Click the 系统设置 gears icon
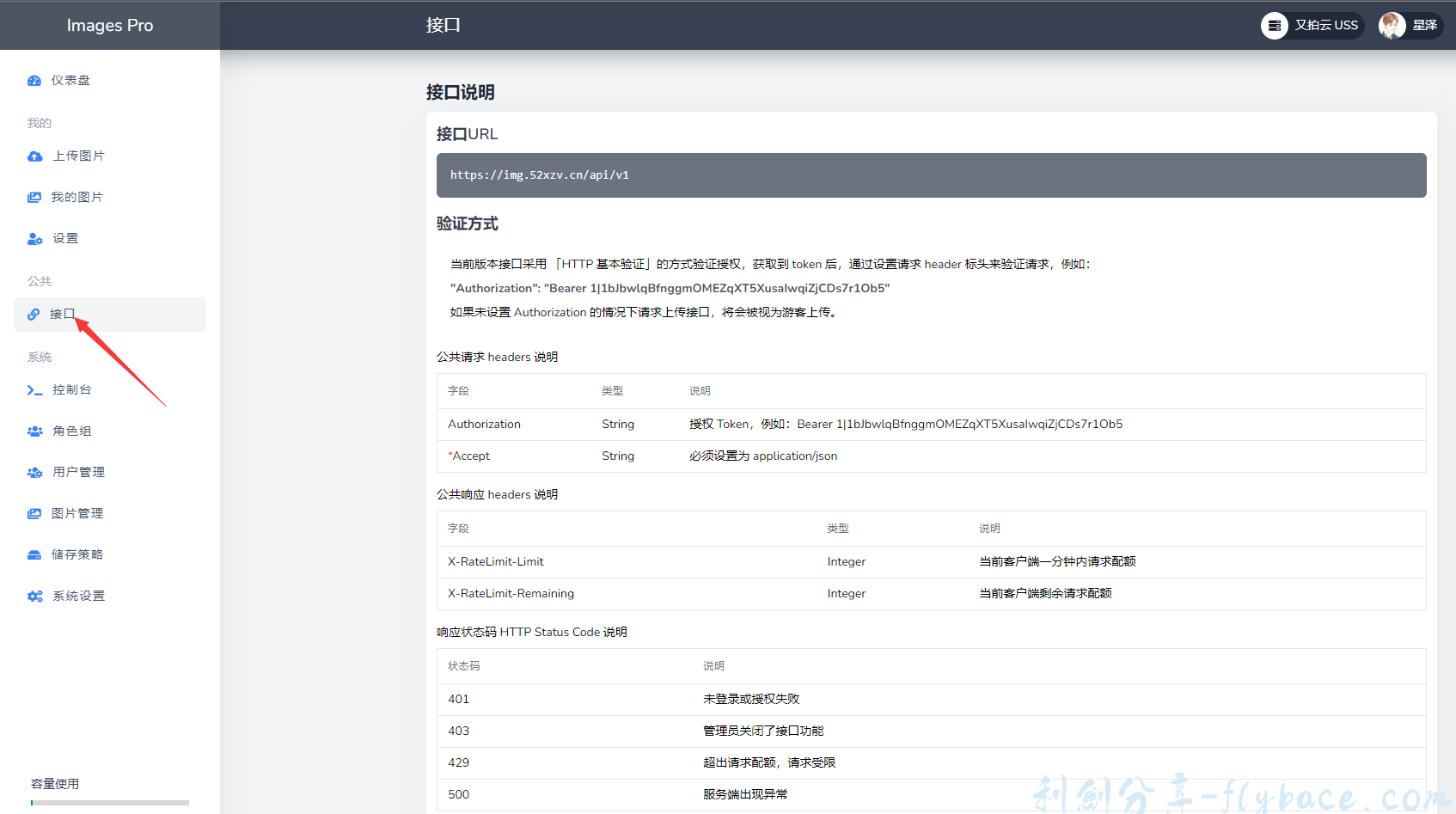Screen dimensions: 1456x814 tap(34, 596)
